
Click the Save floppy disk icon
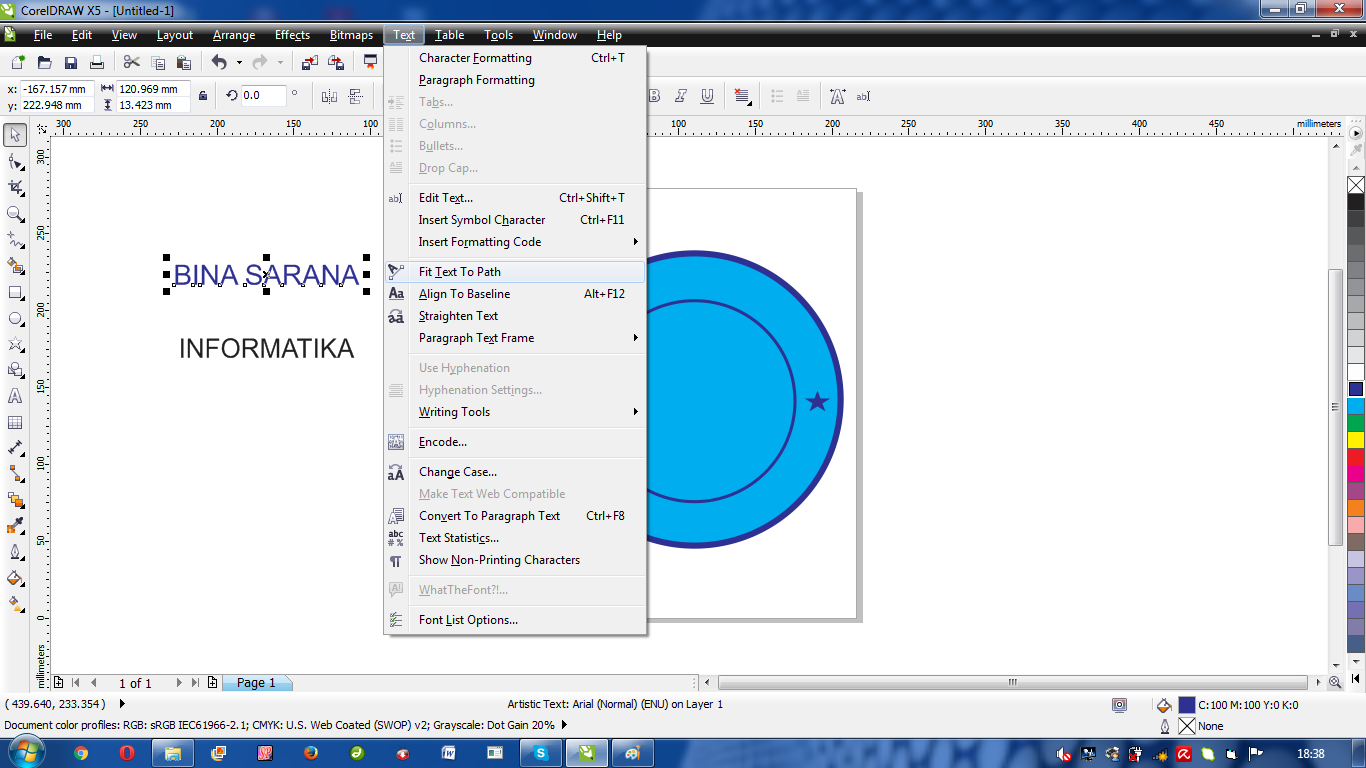coord(71,62)
